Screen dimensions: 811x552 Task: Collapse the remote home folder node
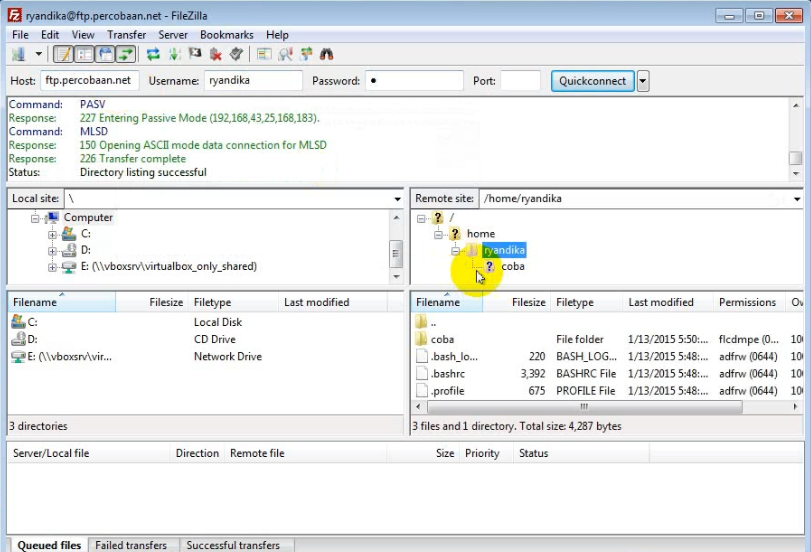(438, 235)
